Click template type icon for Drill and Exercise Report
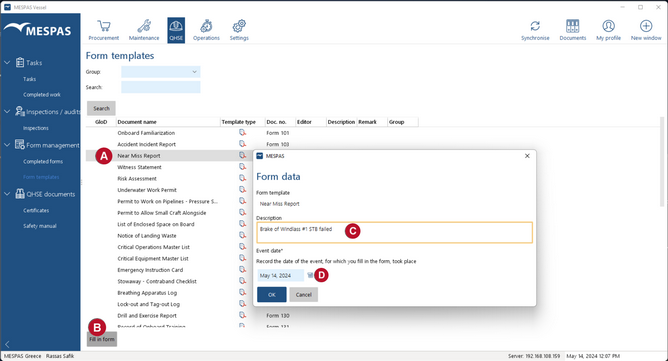The height and width of the screenshot is (361, 668). coord(242,315)
